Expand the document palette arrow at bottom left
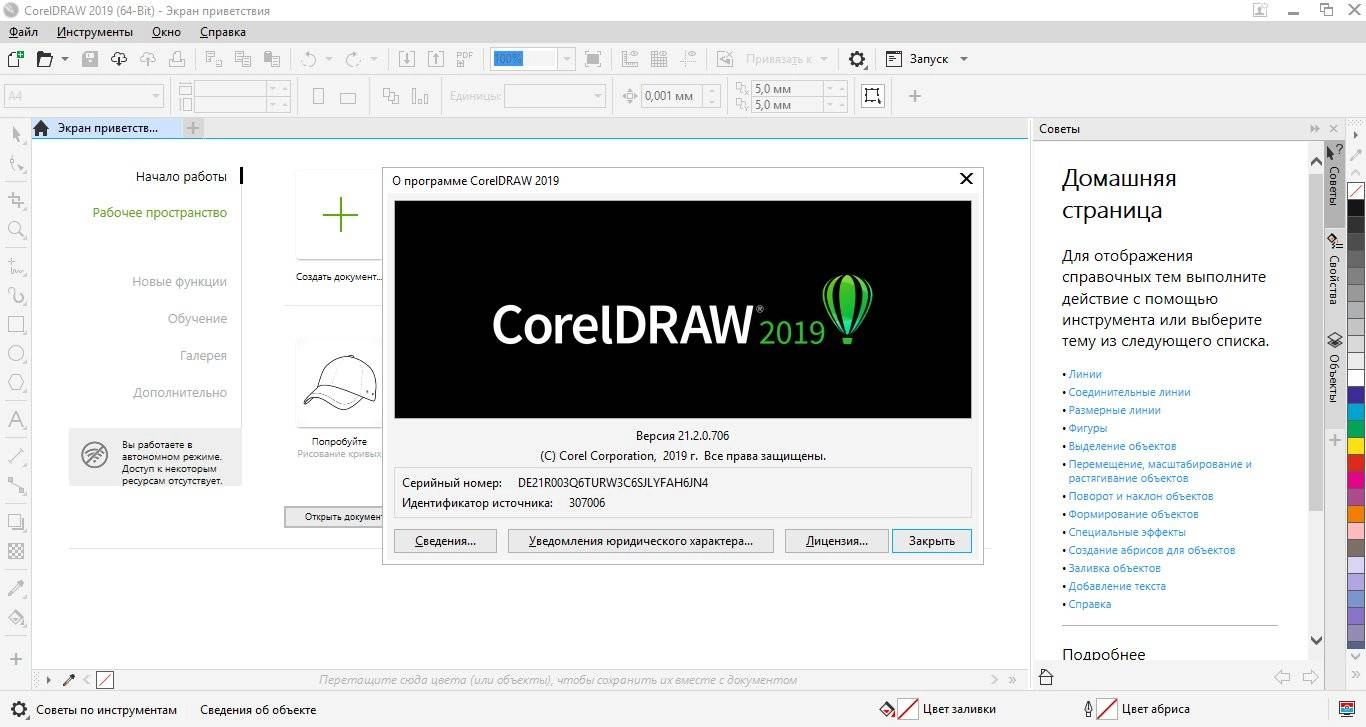Image resolution: width=1366 pixels, height=727 pixels. point(48,680)
